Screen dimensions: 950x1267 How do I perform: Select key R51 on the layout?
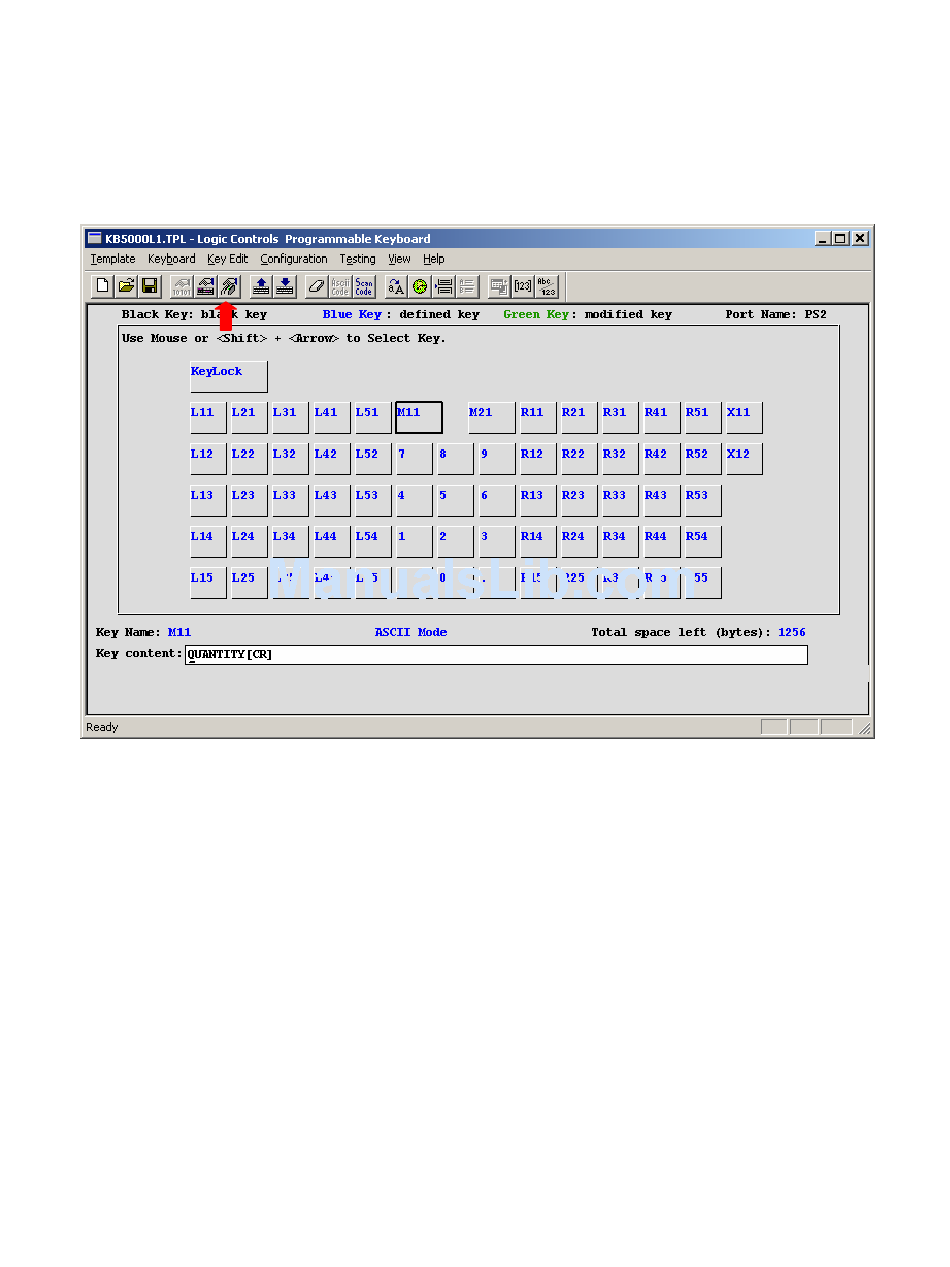click(703, 418)
